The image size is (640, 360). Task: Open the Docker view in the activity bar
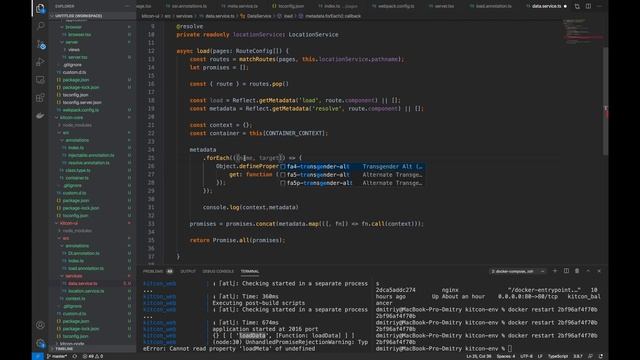40,116
